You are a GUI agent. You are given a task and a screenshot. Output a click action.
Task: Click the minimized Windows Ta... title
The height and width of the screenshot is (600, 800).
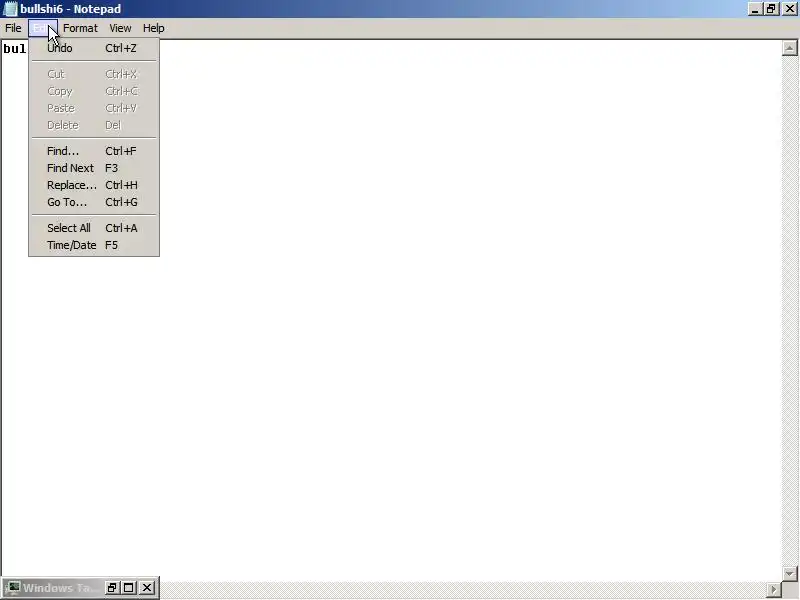[60, 588]
